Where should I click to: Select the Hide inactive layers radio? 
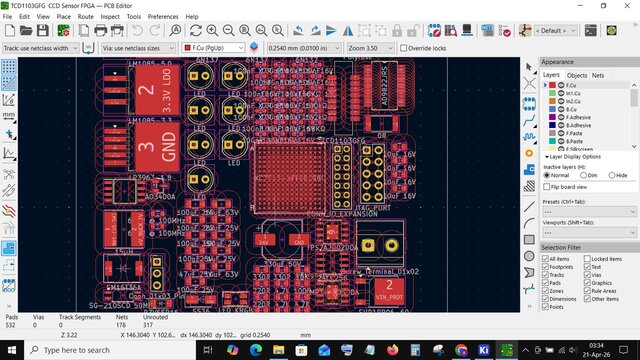point(611,175)
